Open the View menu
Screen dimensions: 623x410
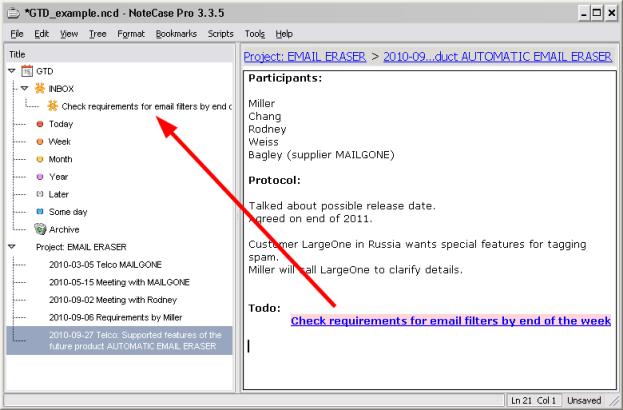[69, 34]
